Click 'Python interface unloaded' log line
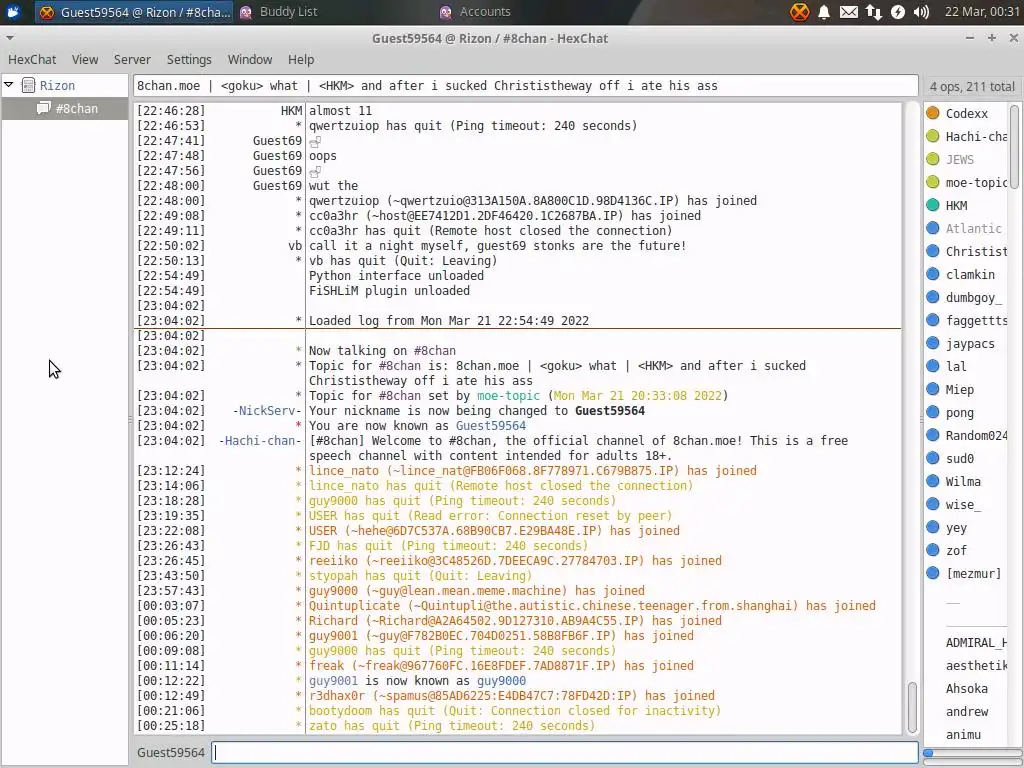1024x768 pixels. tap(396, 276)
